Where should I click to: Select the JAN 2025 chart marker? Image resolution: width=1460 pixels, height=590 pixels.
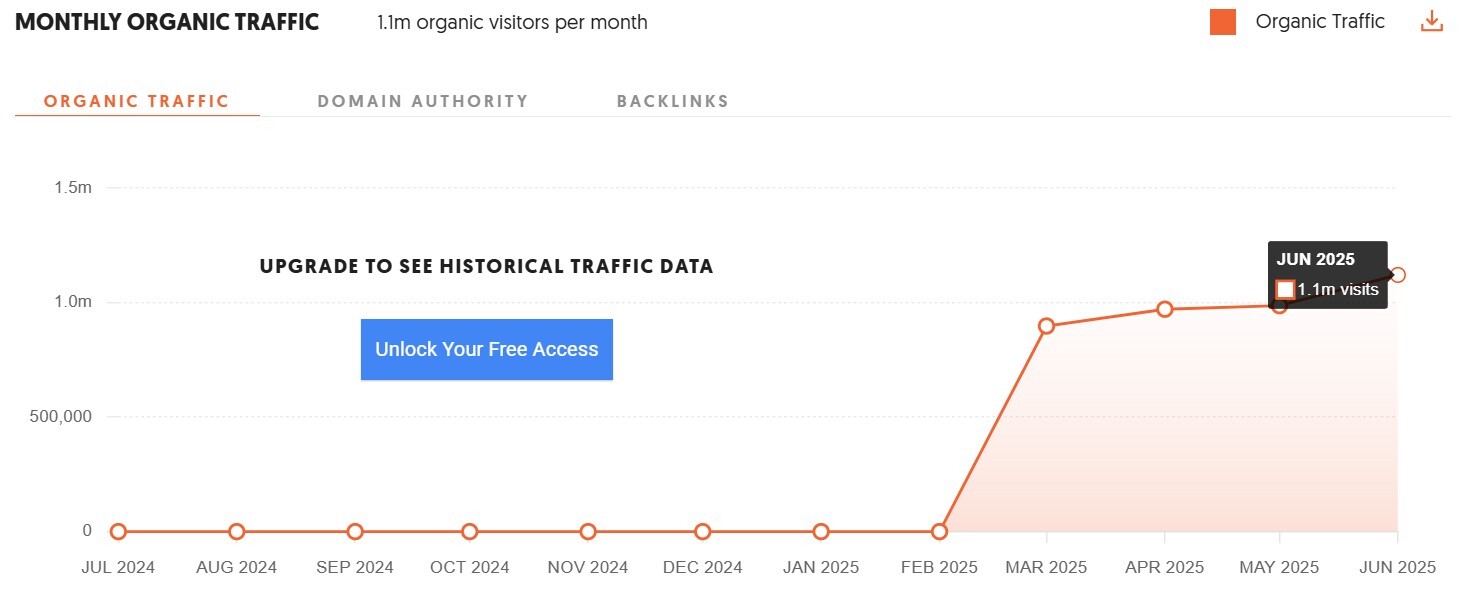coord(821,532)
